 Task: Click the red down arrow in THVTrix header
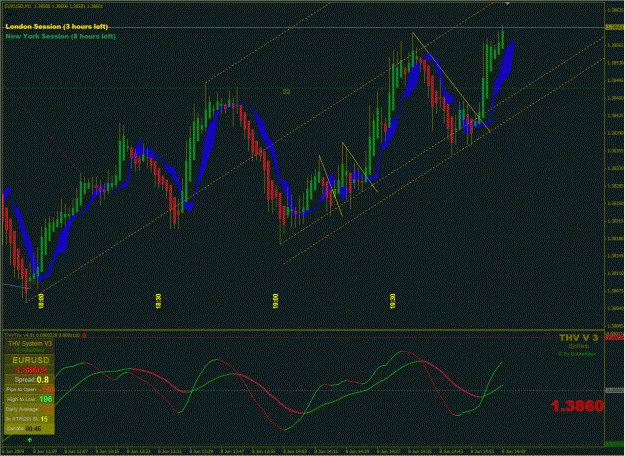click(84, 336)
